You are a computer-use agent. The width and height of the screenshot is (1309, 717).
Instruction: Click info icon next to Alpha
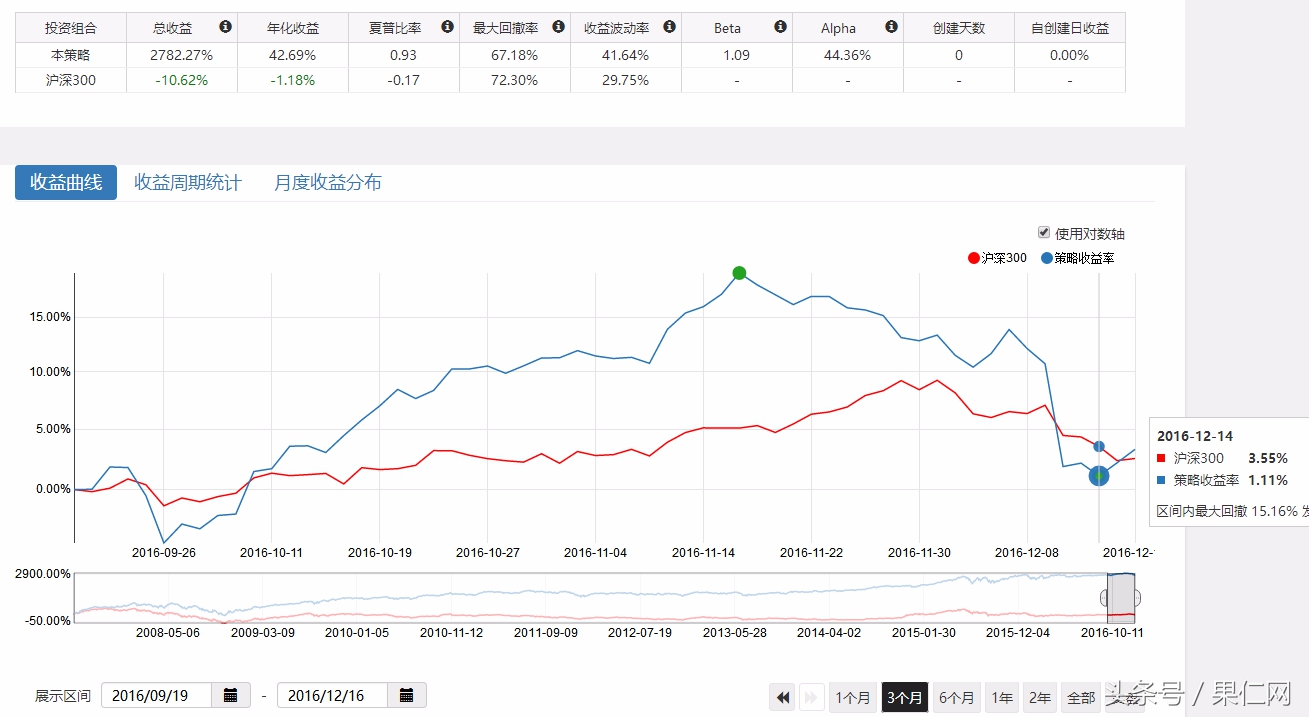tap(891, 27)
